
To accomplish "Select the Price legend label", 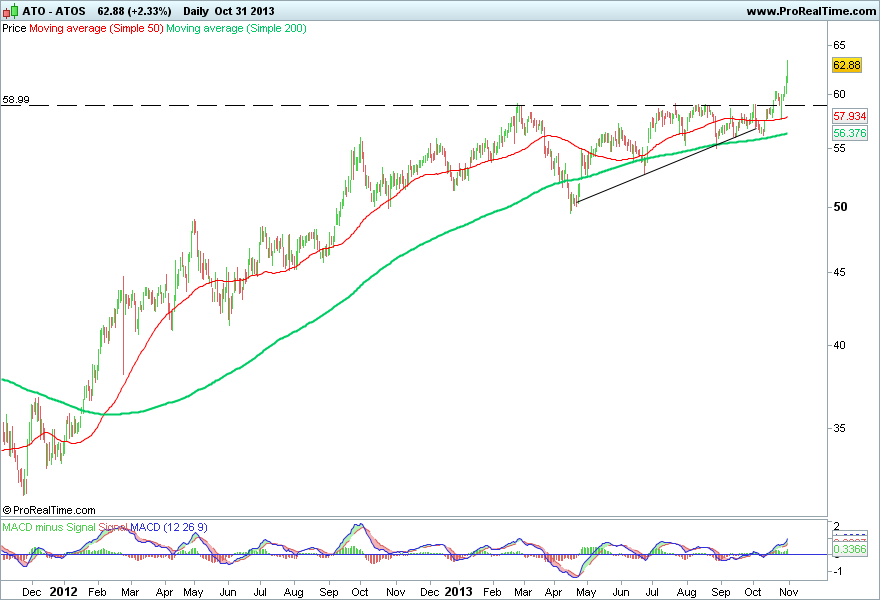I will click(14, 28).
